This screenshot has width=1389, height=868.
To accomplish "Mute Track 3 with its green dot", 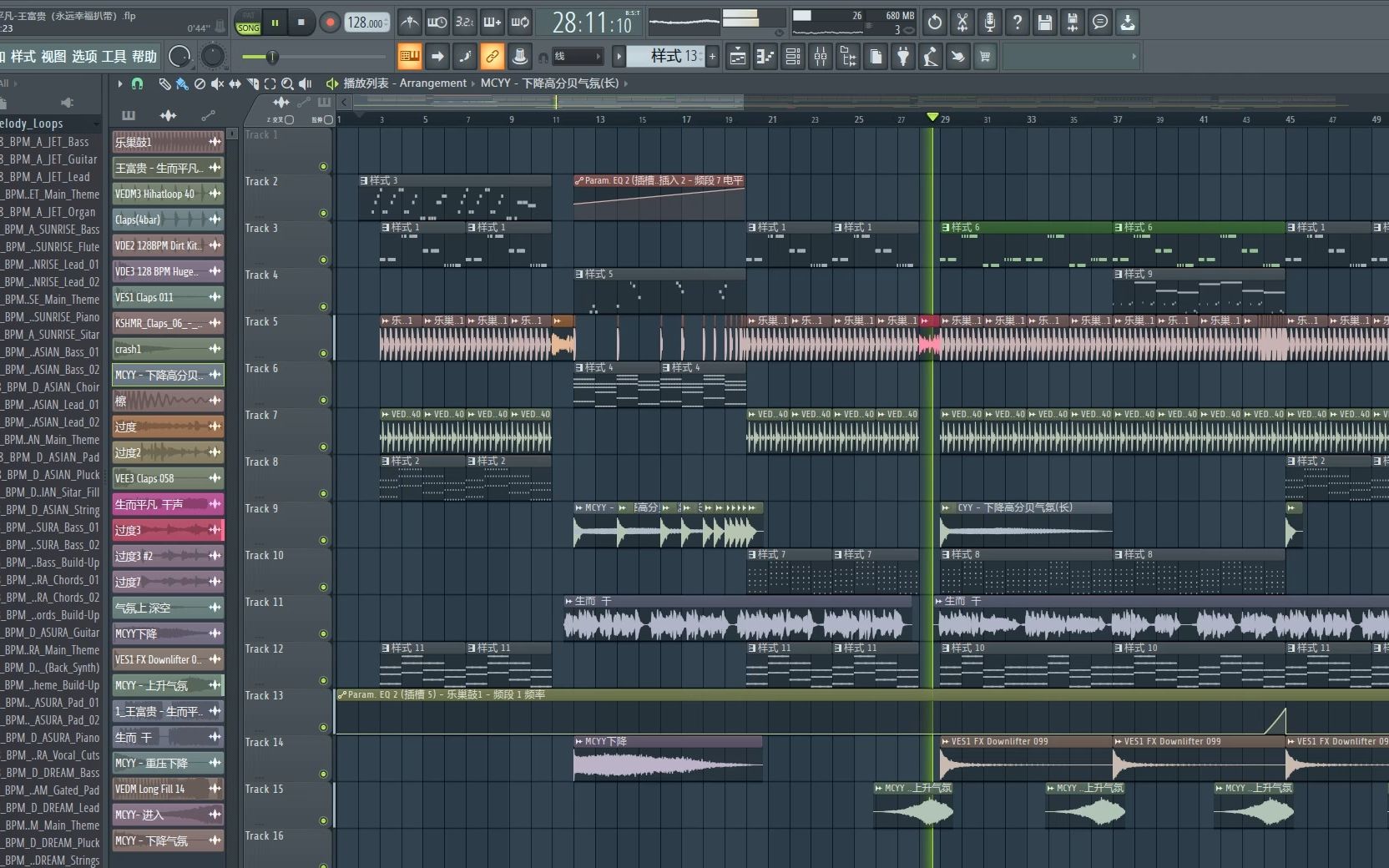I will [323, 260].
